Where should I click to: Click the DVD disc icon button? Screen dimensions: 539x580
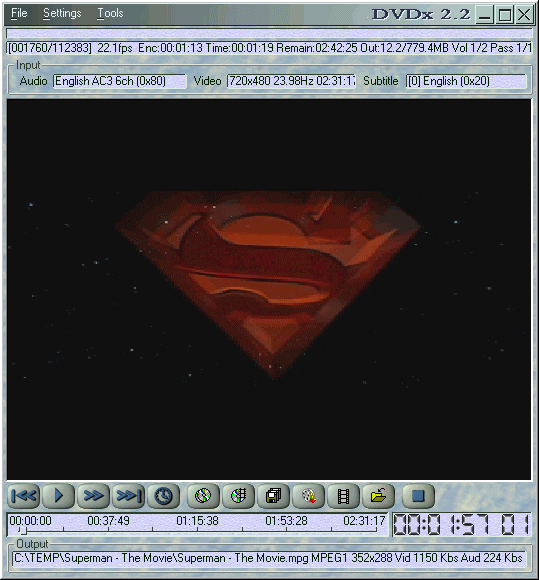pyautogui.click(x=203, y=496)
